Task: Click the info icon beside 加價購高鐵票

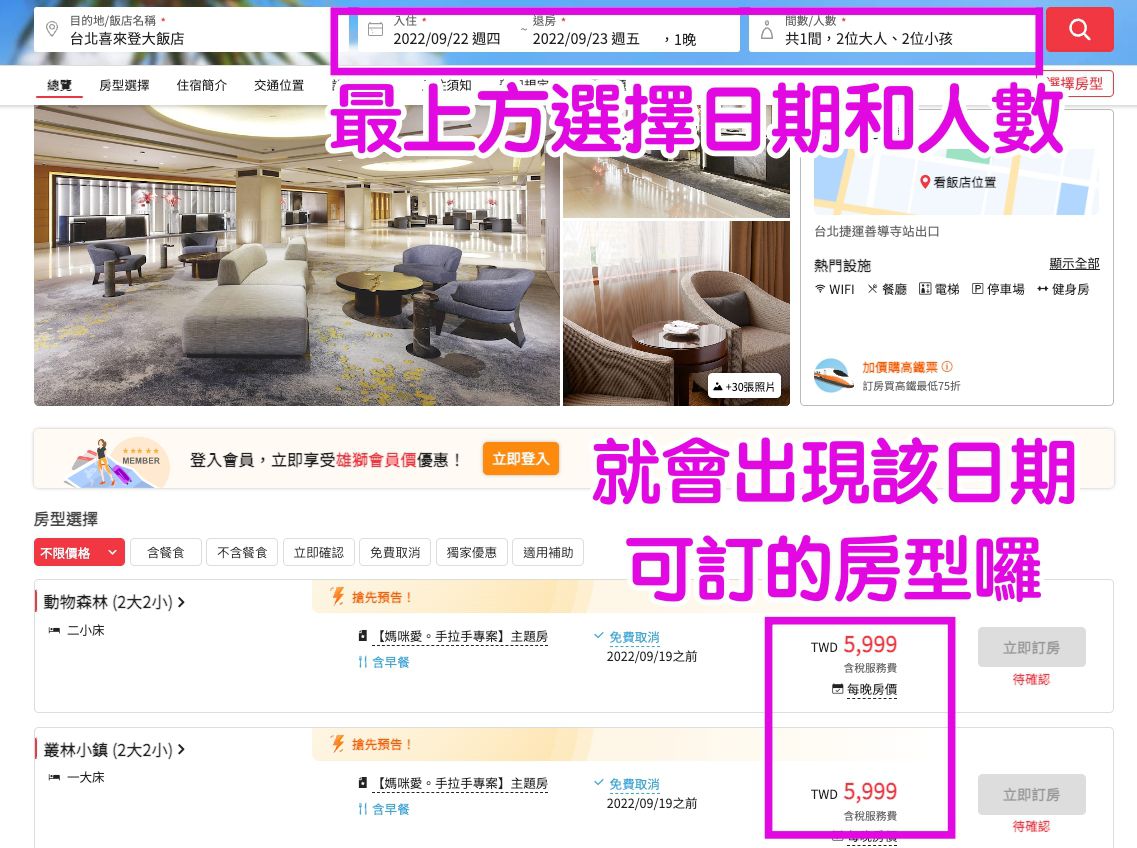Action: [x=947, y=367]
